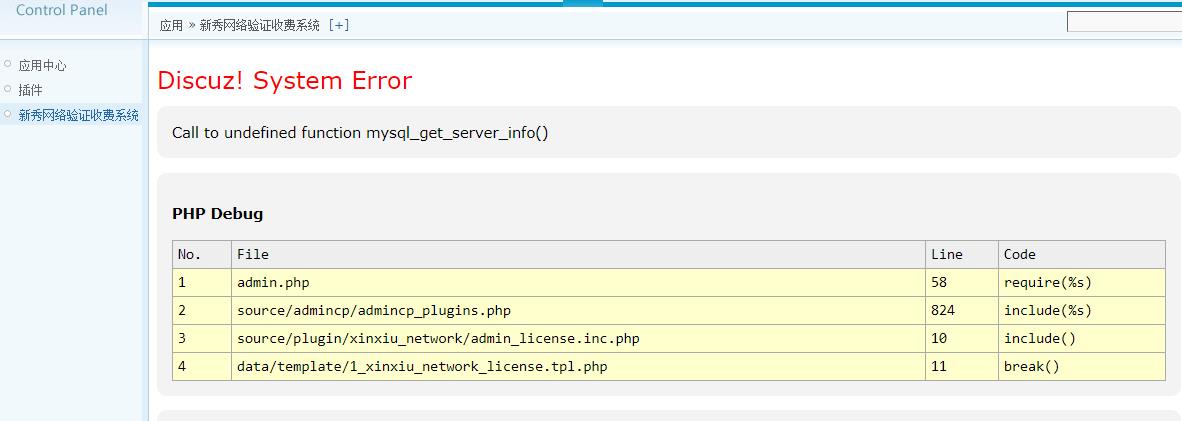Click row number 2 in debug table
The width and height of the screenshot is (1182, 421).
click(202, 311)
